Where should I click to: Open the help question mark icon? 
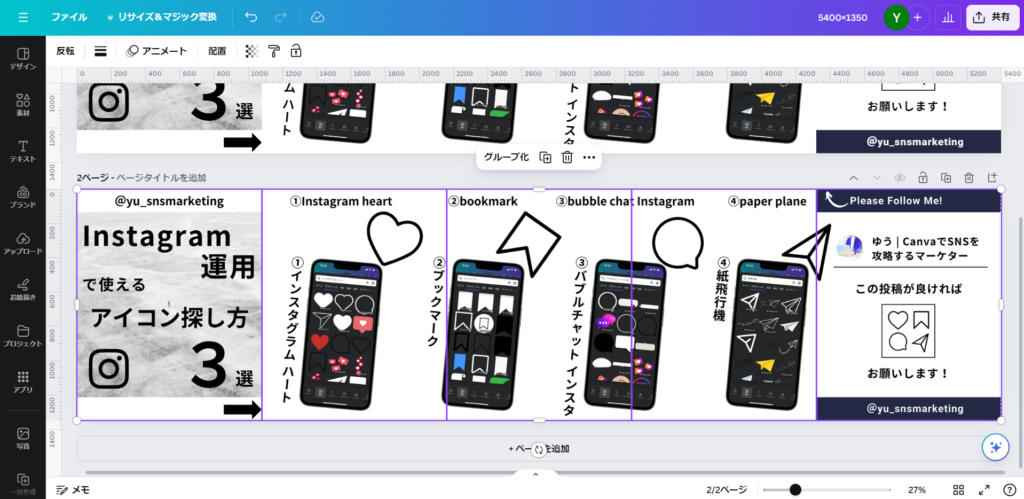(1010, 490)
